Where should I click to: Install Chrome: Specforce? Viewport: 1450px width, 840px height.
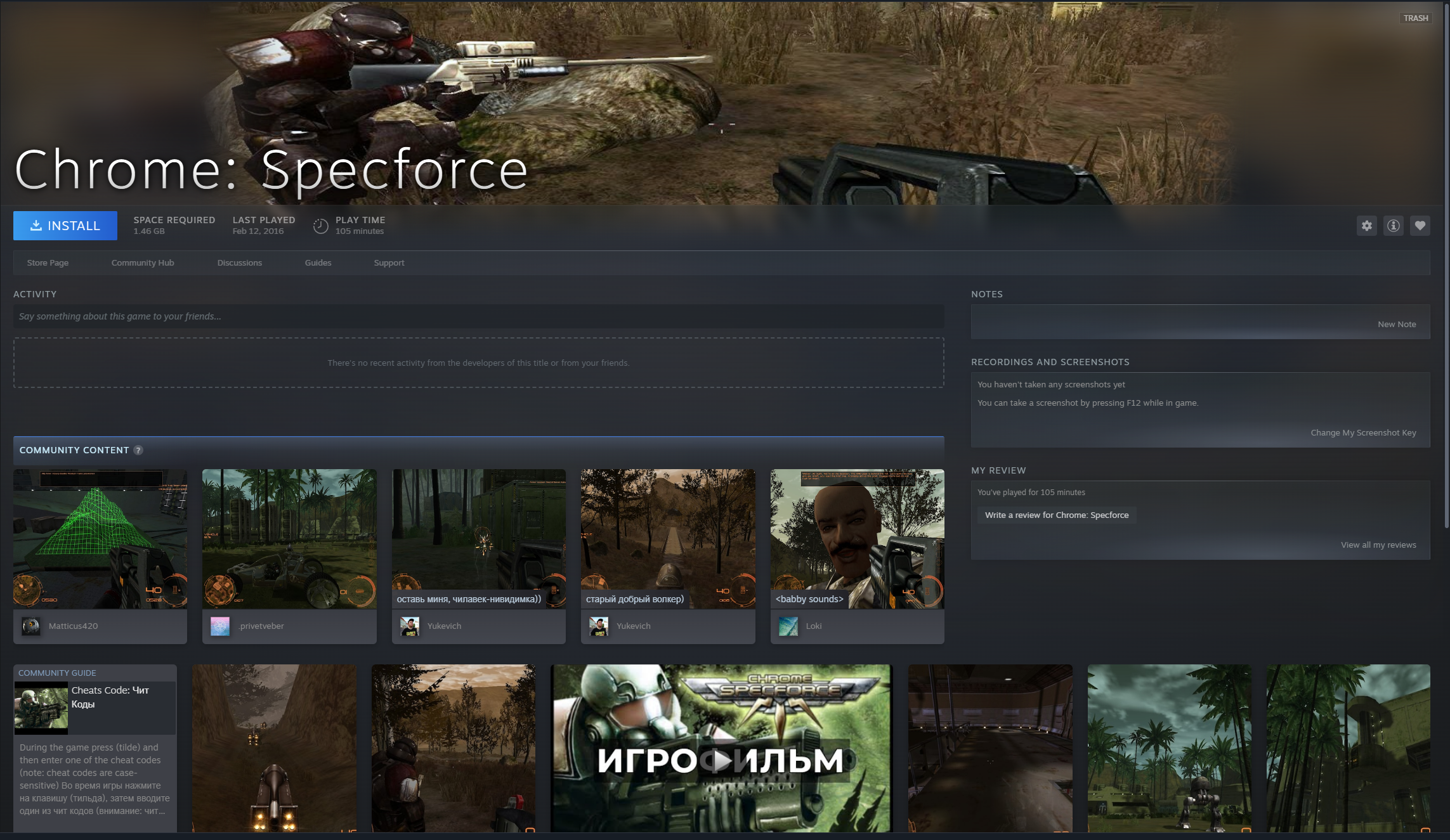pyautogui.click(x=65, y=226)
